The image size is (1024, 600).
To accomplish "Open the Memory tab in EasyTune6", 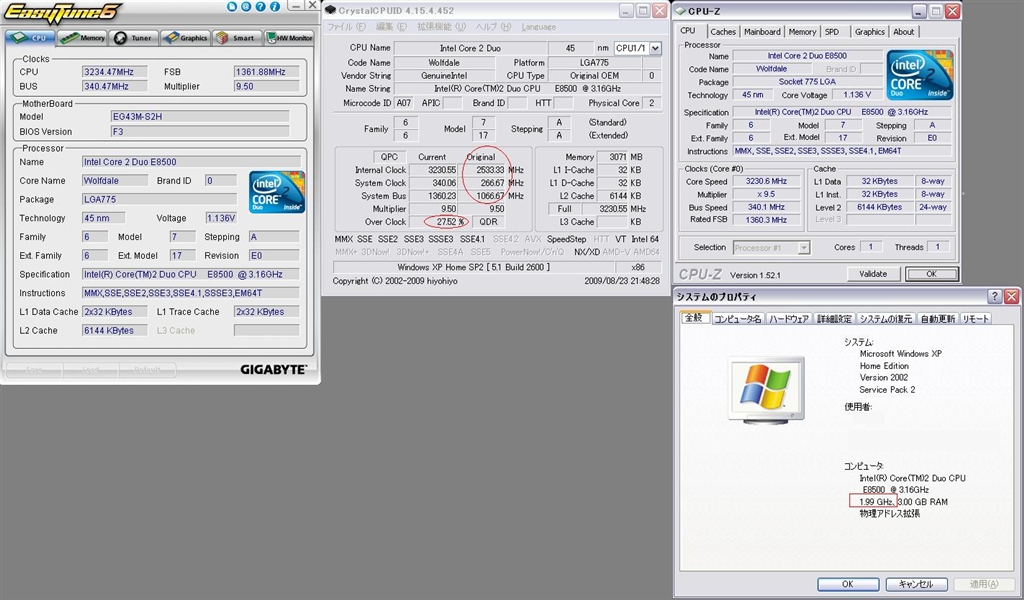I will point(82,38).
